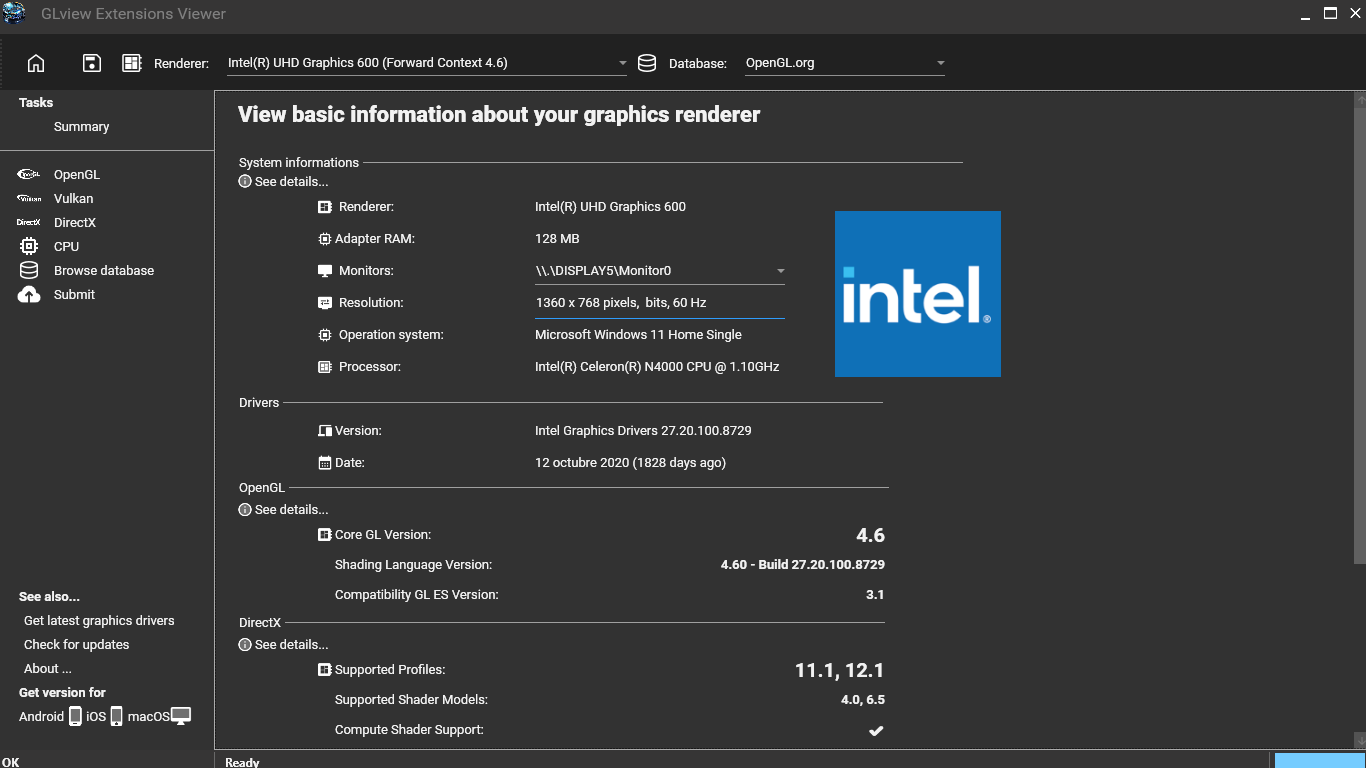Image resolution: width=1366 pixels, height=768 pixels.
Task: Click the vertical scrollbar thumb of main panel
Action: pos(1360,335)
